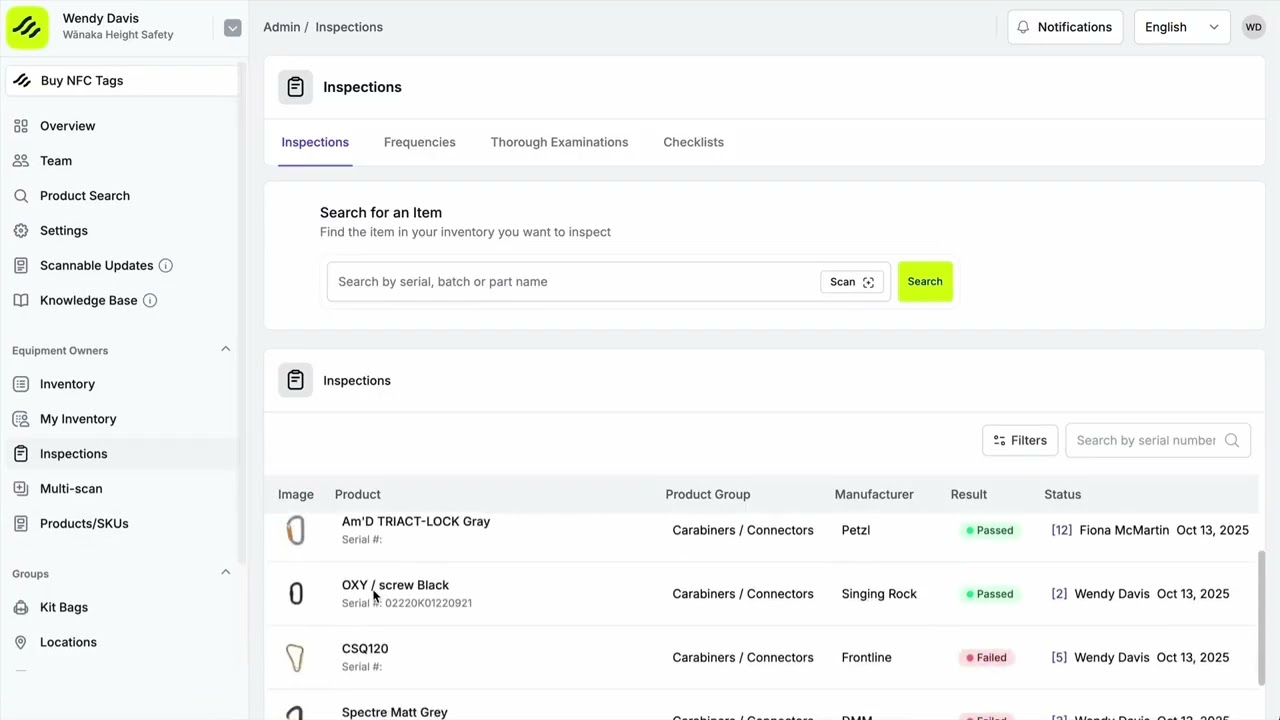
Task: Click Failed badge for CSQ120
Action: (x=986, y=658)
